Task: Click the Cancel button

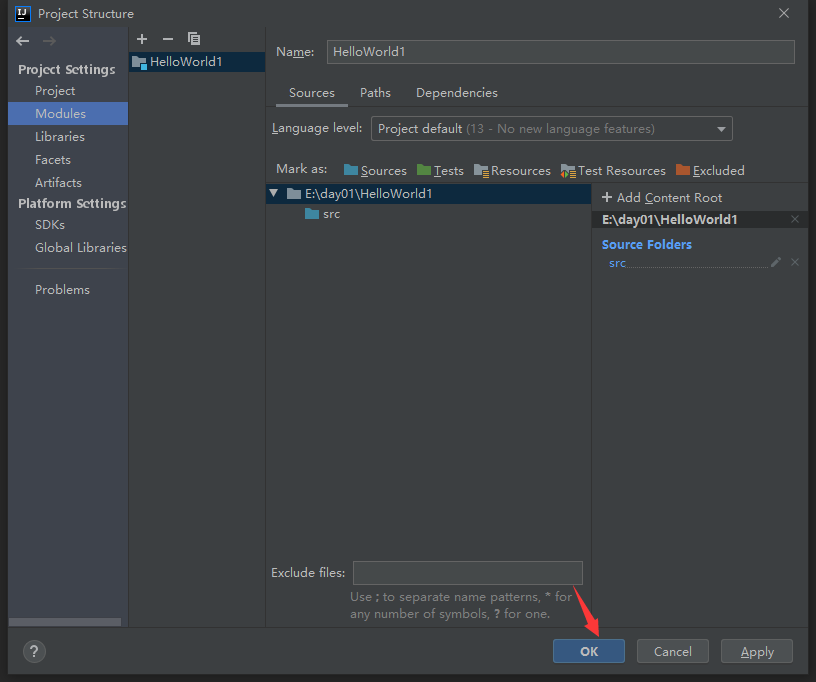Action: coord(672,651)
